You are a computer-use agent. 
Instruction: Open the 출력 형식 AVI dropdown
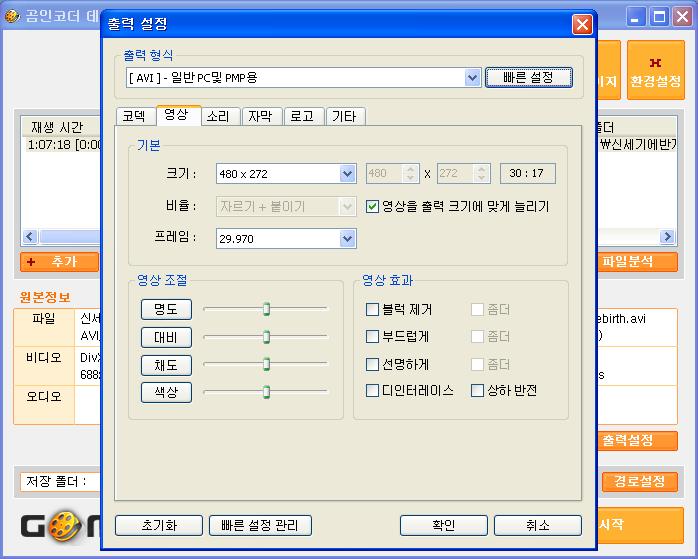click(x=472, y=78)
